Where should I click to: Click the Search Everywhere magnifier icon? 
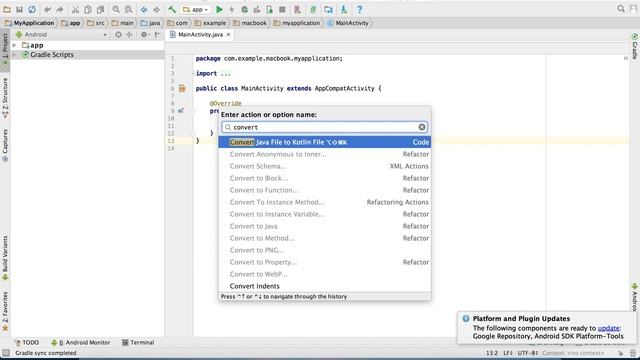tap(621, 9)
